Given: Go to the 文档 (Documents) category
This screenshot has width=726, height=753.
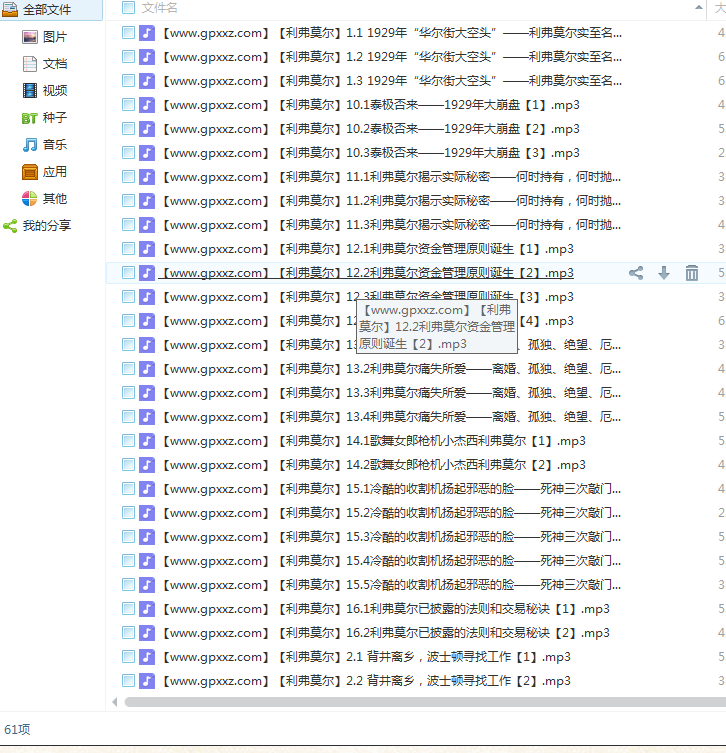Looking at the screenshot, I should click(54, 64).
